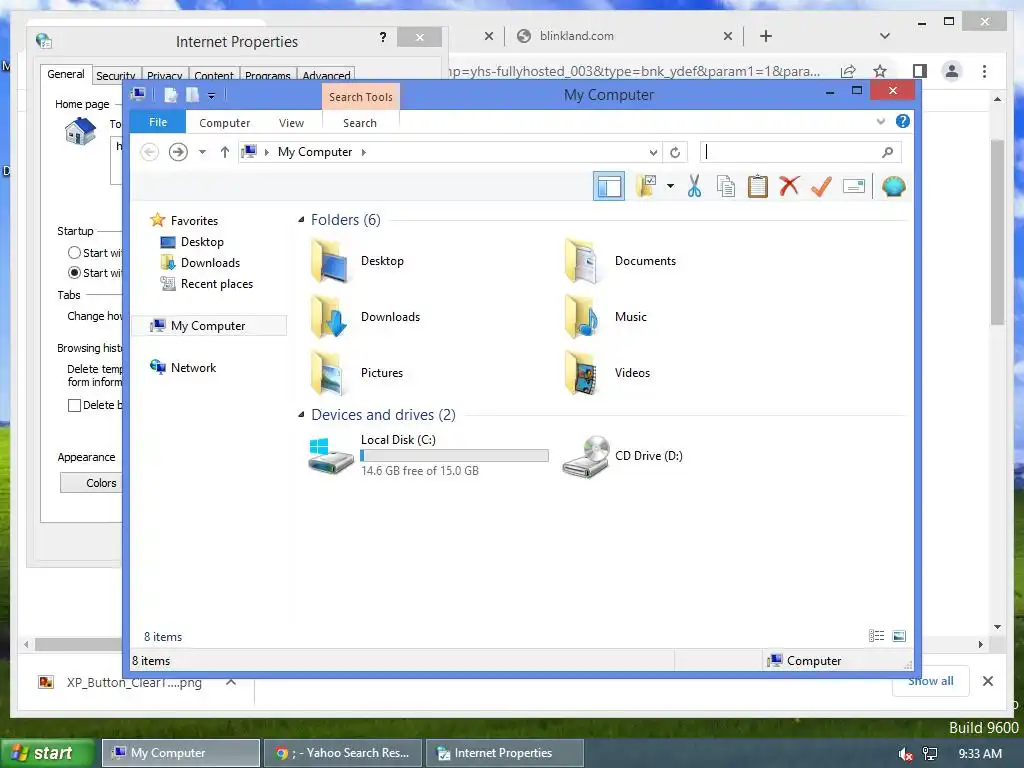The height and width of the screenshot is (768, 1024).
Task: Expand the ribbon chevron
Action: (x=880, y=121)
